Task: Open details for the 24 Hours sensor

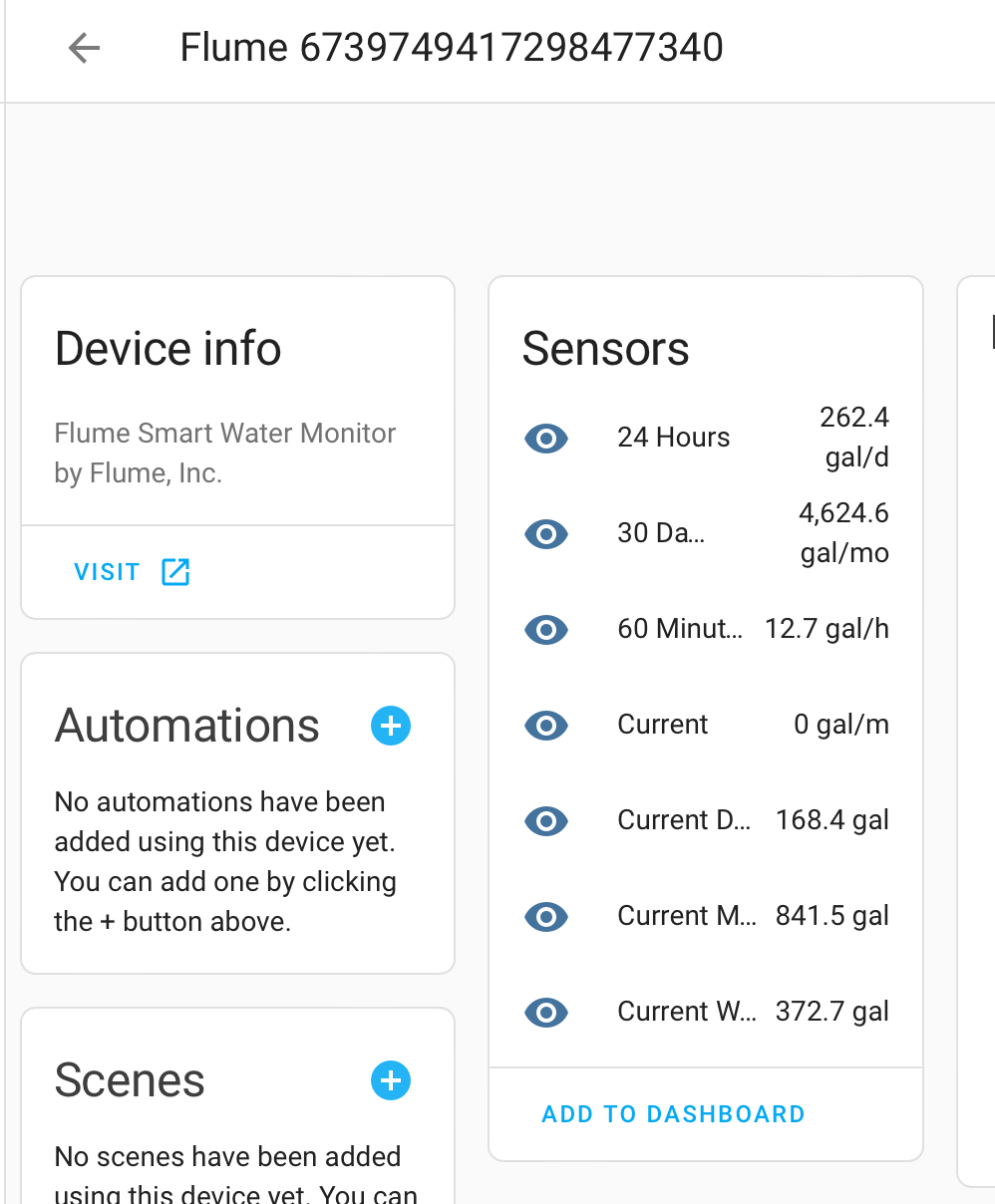Action: pos(674,437)
